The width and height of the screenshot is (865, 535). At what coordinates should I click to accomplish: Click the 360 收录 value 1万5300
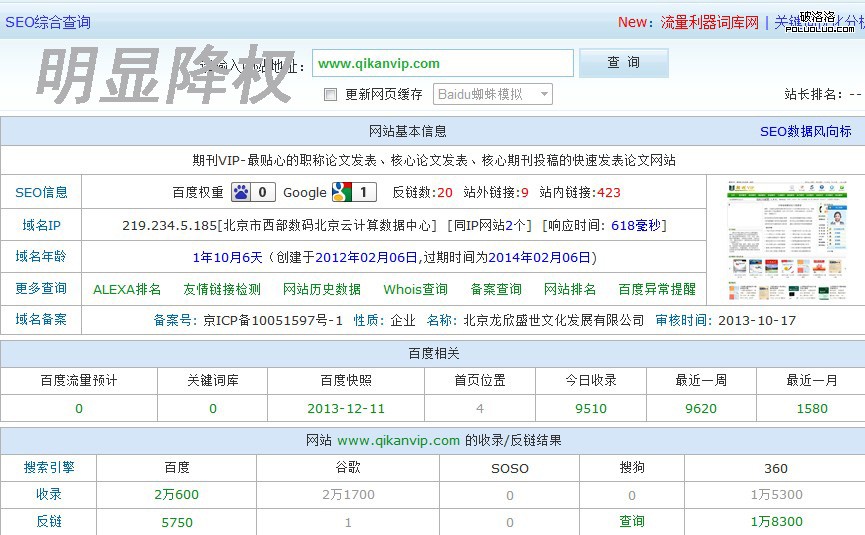[776, 495]
